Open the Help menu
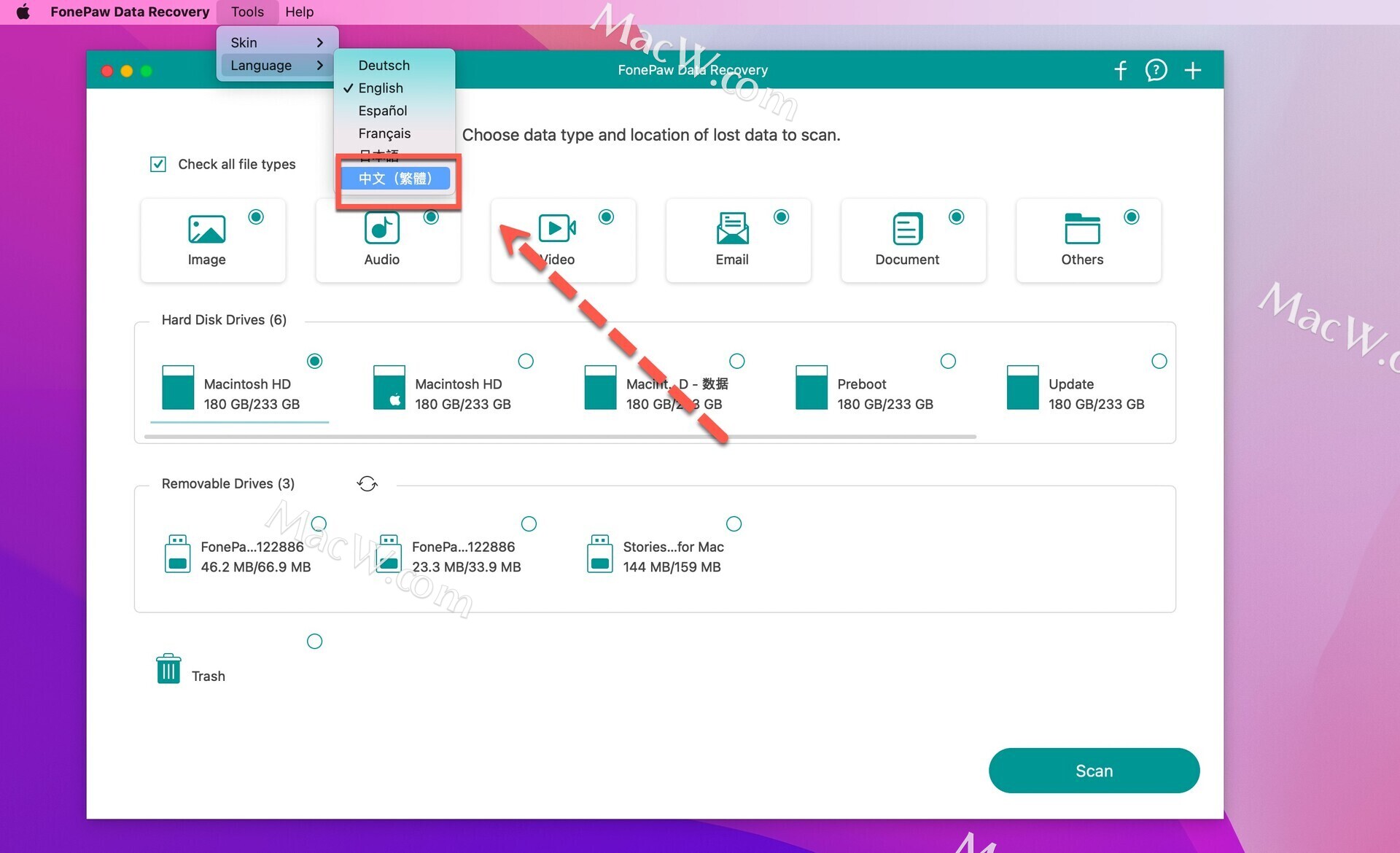Viewport: 1400px width, 853px height. pyautogui.click(x=299, y=12)
